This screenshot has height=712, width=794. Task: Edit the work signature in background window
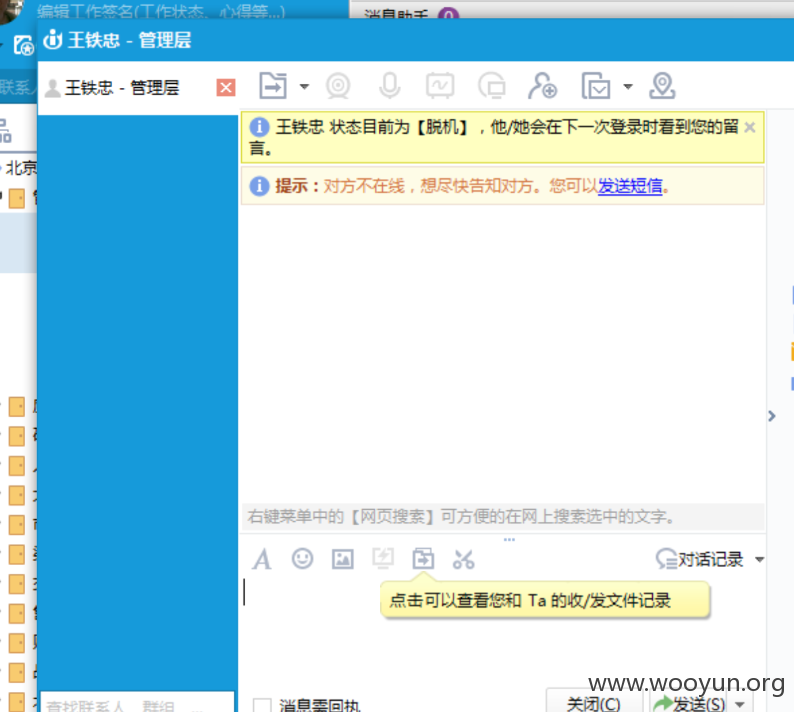click(161, 11)
